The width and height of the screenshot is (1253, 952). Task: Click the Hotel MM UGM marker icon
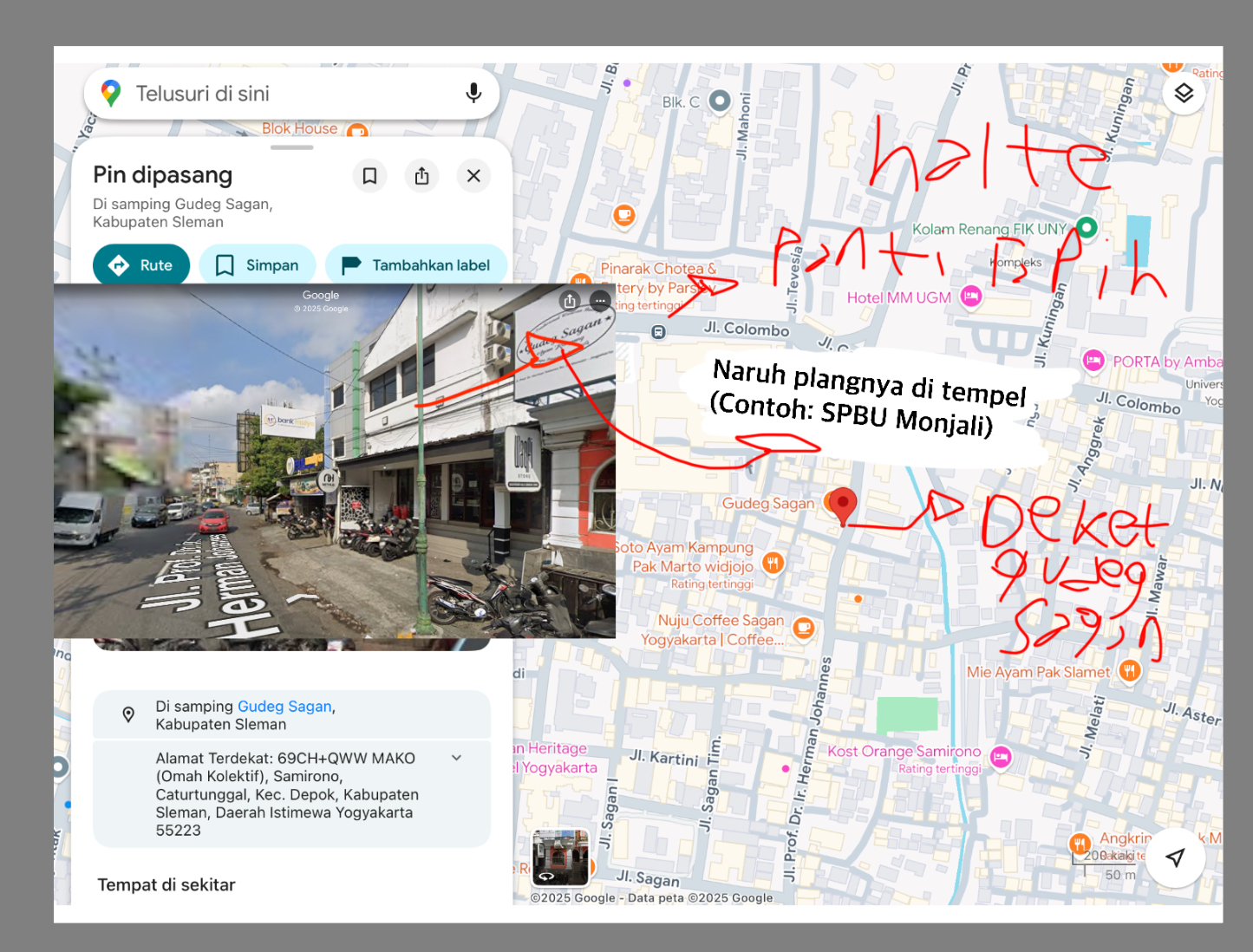[971, 297]
